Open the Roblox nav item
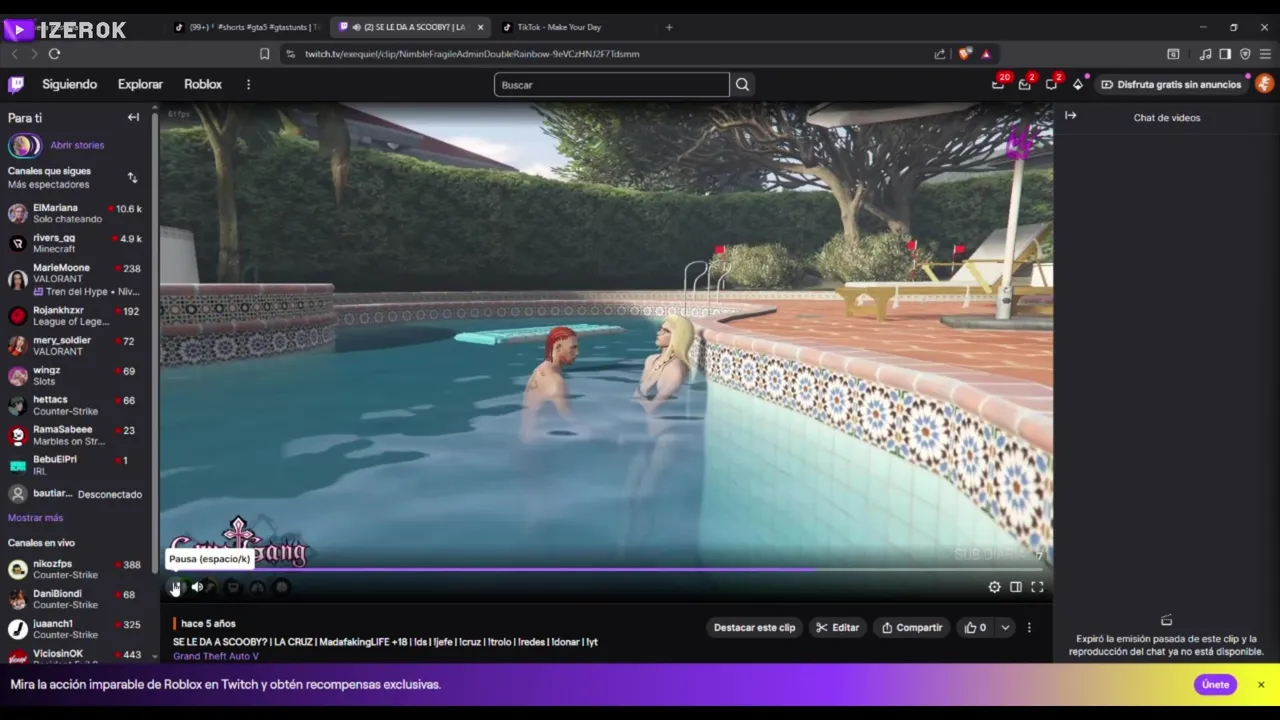 coord(203,84)
